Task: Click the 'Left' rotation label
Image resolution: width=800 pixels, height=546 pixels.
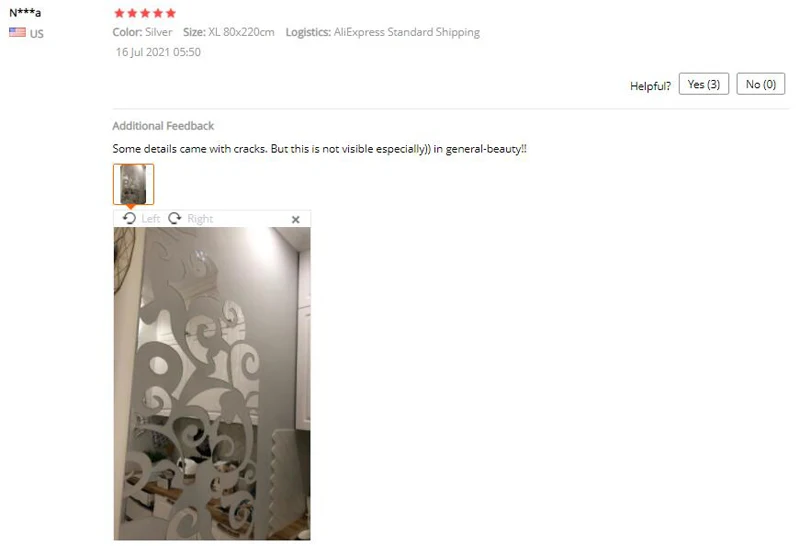Action: (151, 219)
